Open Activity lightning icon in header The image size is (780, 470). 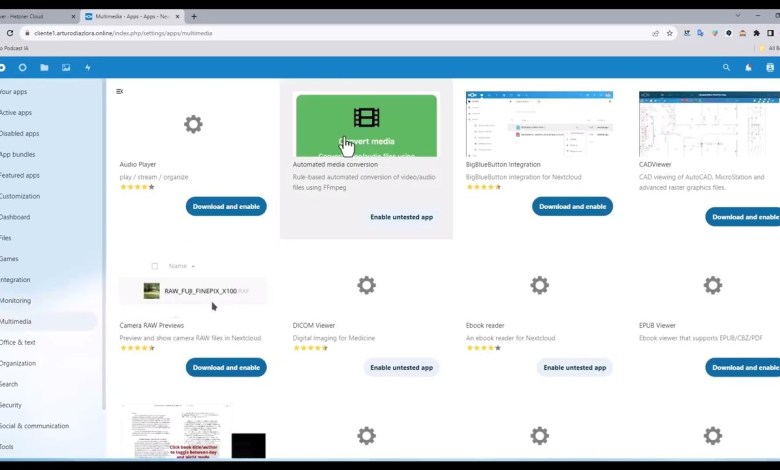coord(88,67)
